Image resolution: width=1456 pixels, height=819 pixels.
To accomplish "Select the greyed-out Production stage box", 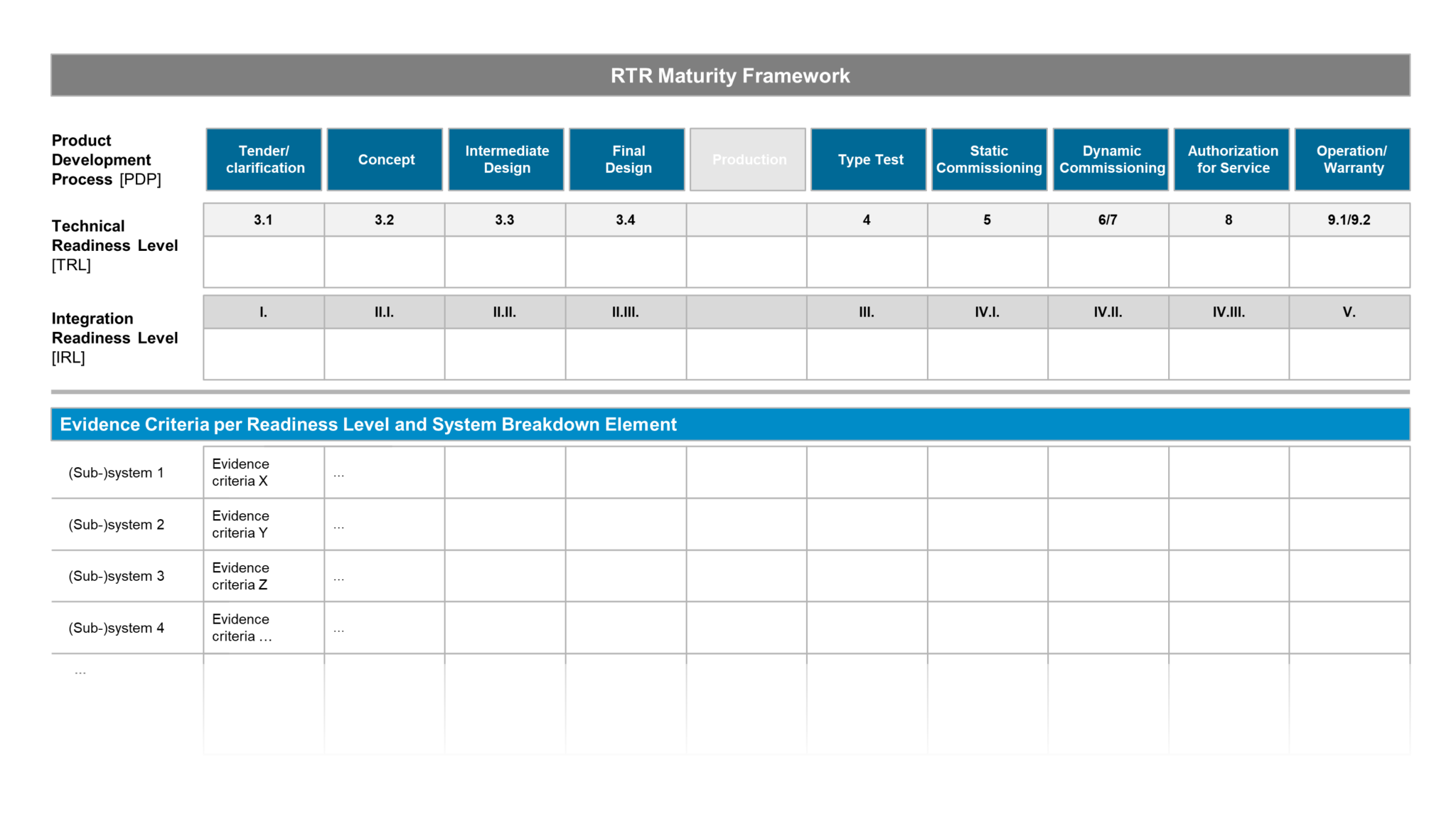I will (747, 159).
